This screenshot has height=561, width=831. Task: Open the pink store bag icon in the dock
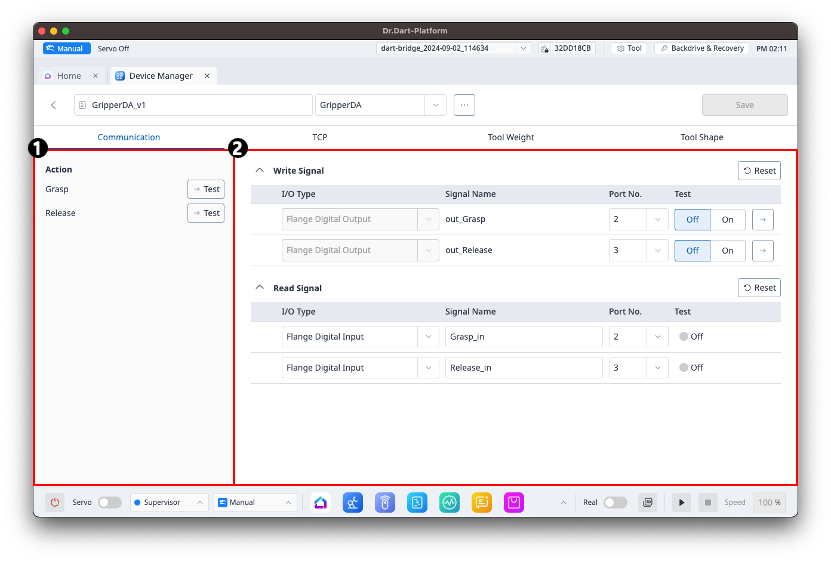click(x=514, y=502)
